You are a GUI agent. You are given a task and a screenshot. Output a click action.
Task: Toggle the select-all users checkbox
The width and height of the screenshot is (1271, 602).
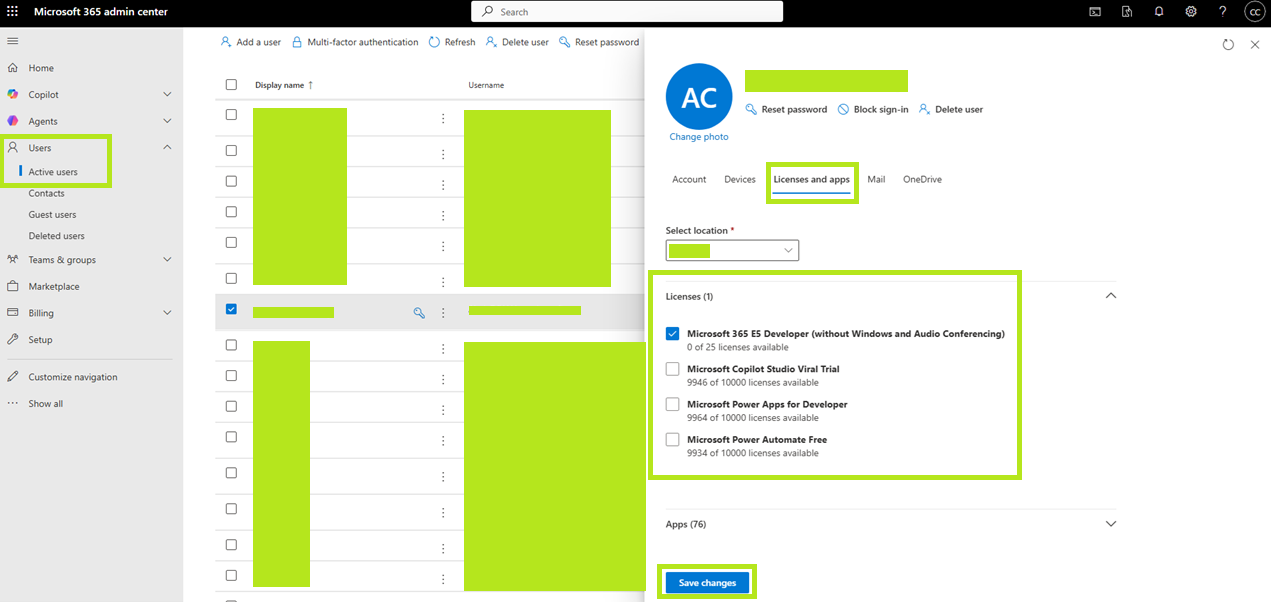tap(231, 85)
